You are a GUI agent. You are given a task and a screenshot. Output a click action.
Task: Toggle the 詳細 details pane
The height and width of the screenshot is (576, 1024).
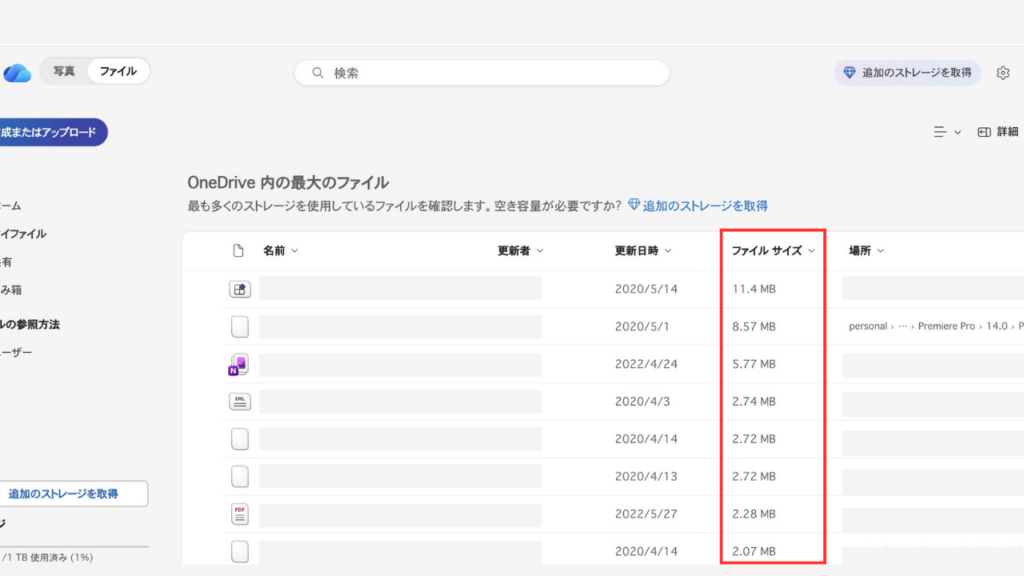pyautogui.click(x=997, y=132)
